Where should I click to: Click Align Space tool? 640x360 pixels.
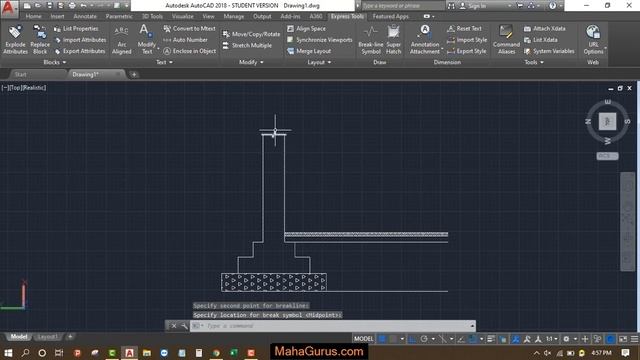pos(306,29)
